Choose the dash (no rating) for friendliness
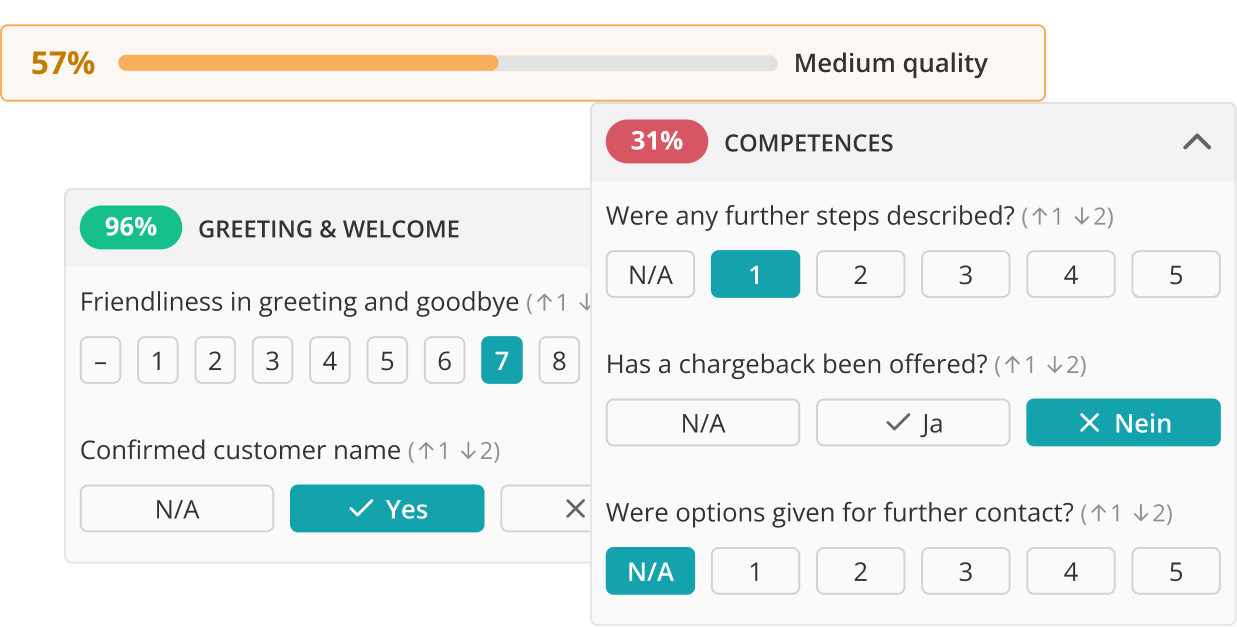 100,361
